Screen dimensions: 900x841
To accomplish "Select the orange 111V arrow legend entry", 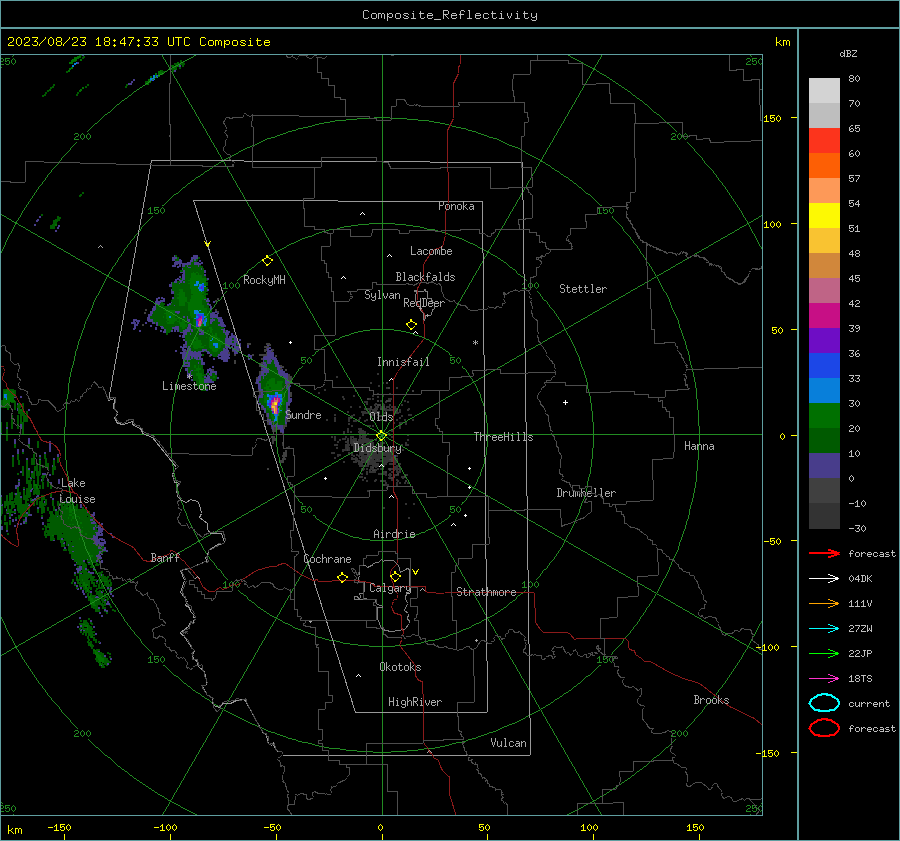I will (x=824, y=603).
